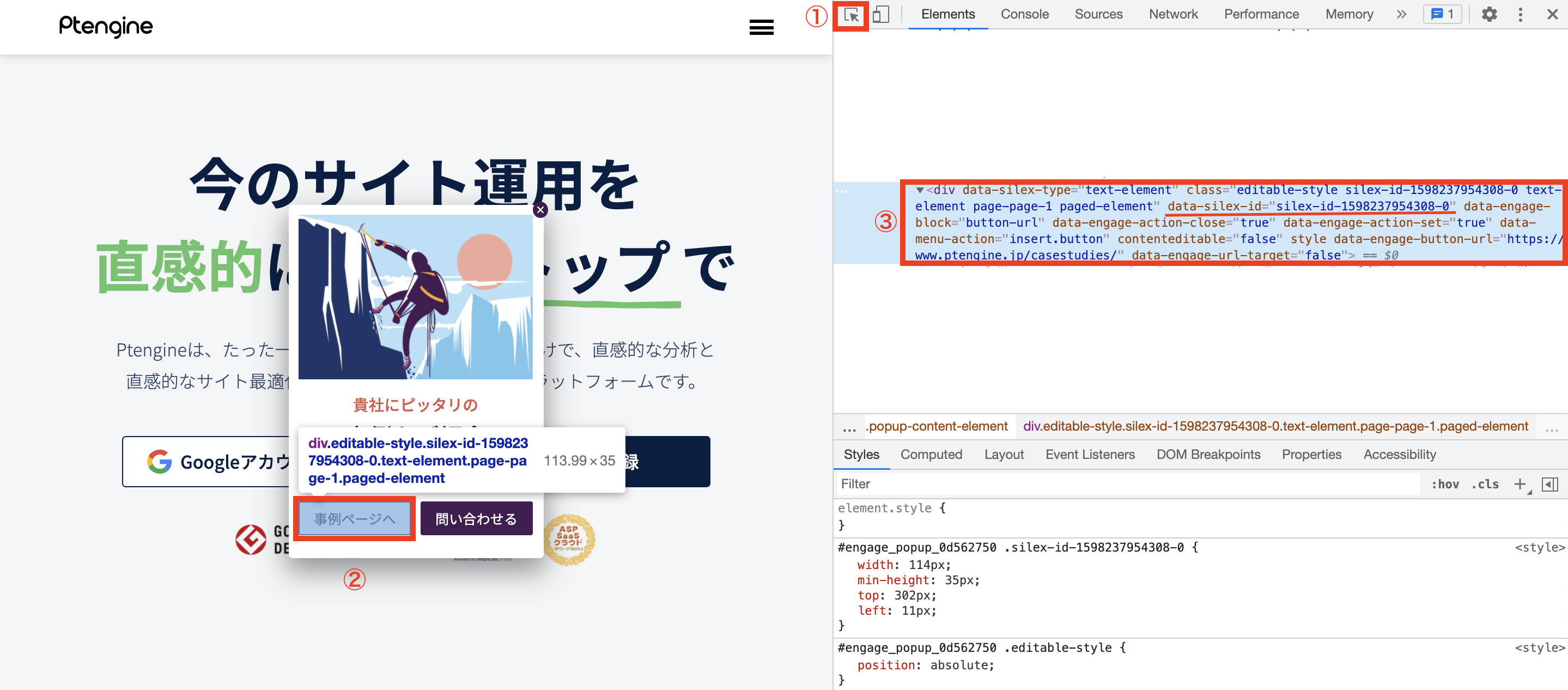The height and width of the screenshot is (690, 1568).
Task: Close the popup with the X icon
Action: pyautogui.click(x=540, y=210)
